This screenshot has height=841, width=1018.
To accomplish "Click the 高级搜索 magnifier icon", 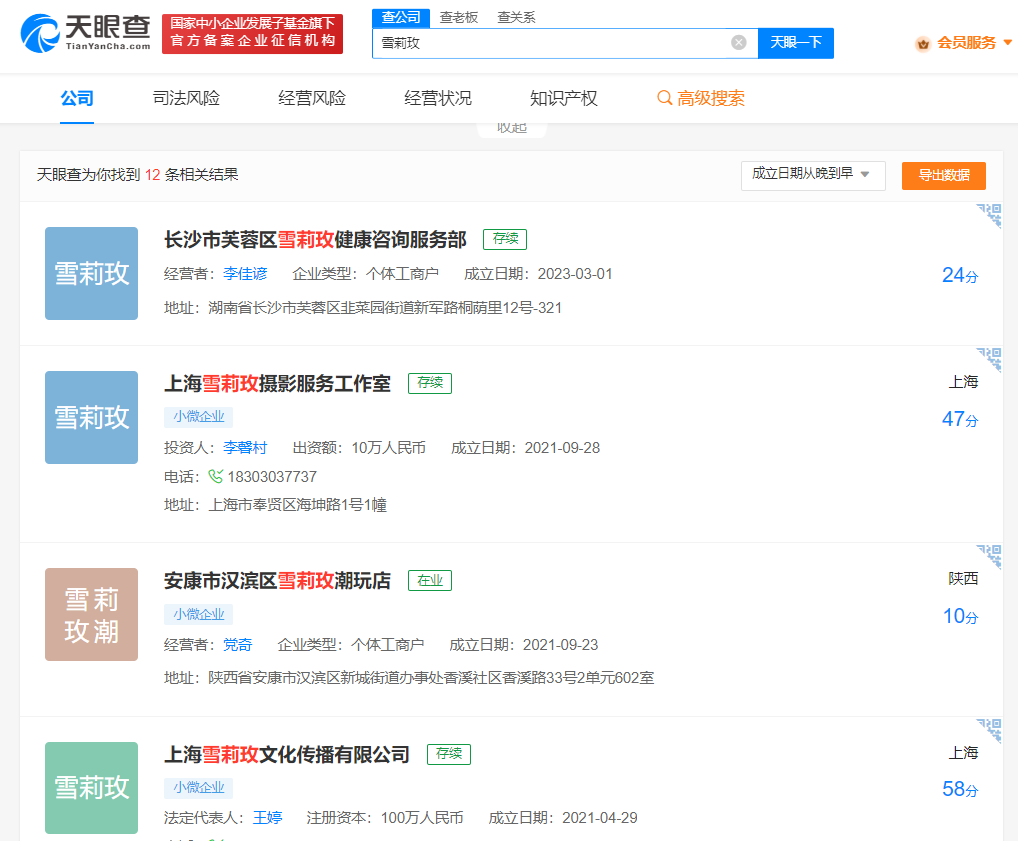I will (x=664, y=98).
